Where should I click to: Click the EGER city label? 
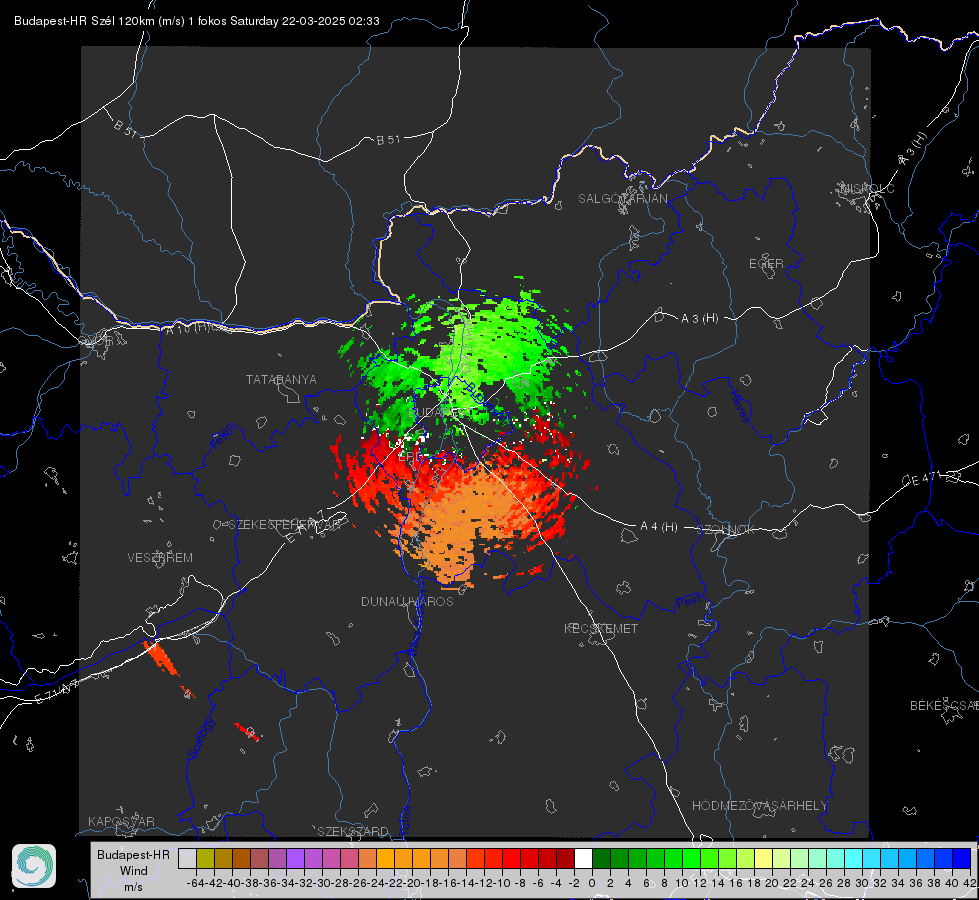766,264
